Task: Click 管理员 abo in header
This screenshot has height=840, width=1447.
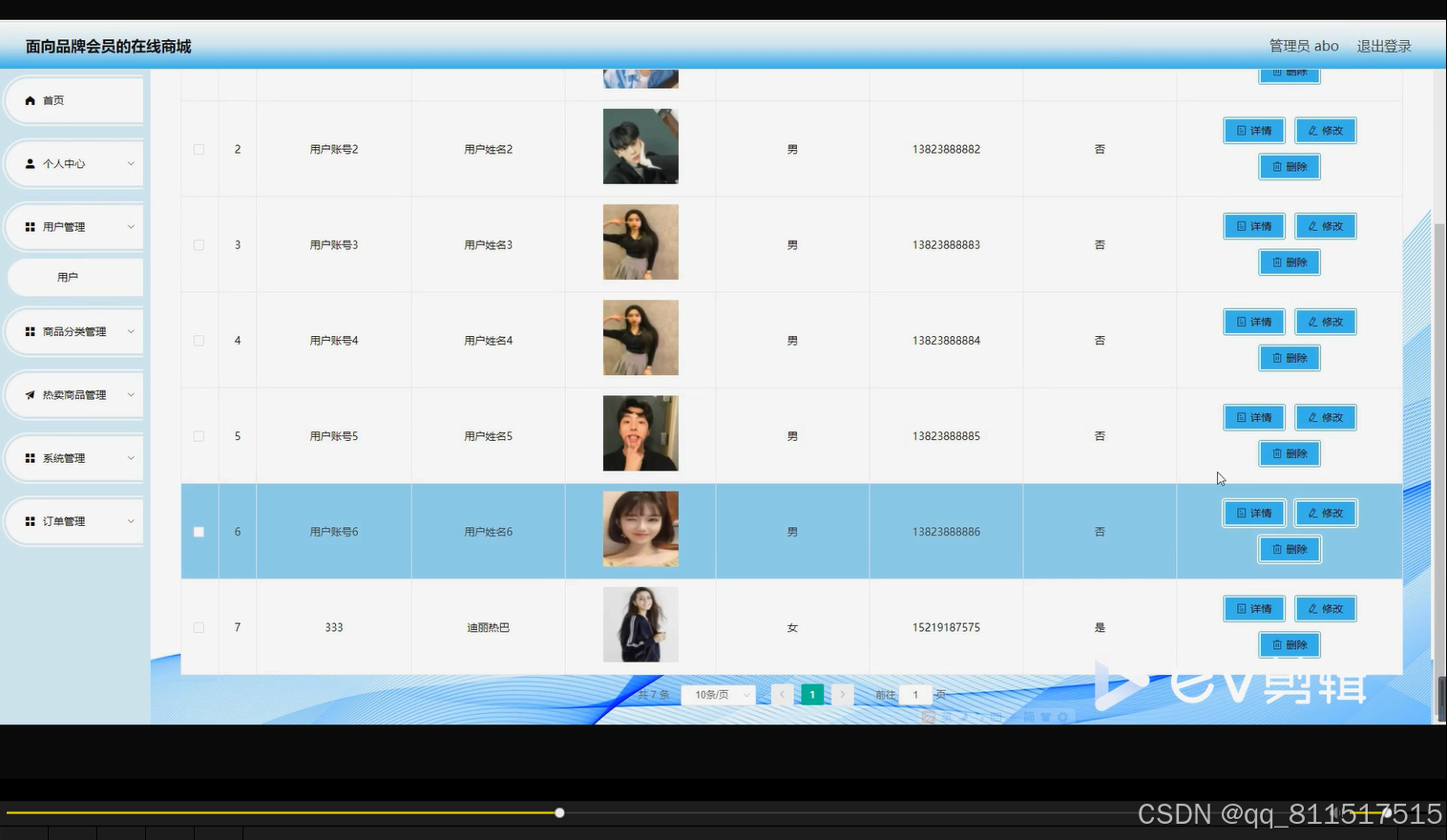Action: (x=1304, y=46)
